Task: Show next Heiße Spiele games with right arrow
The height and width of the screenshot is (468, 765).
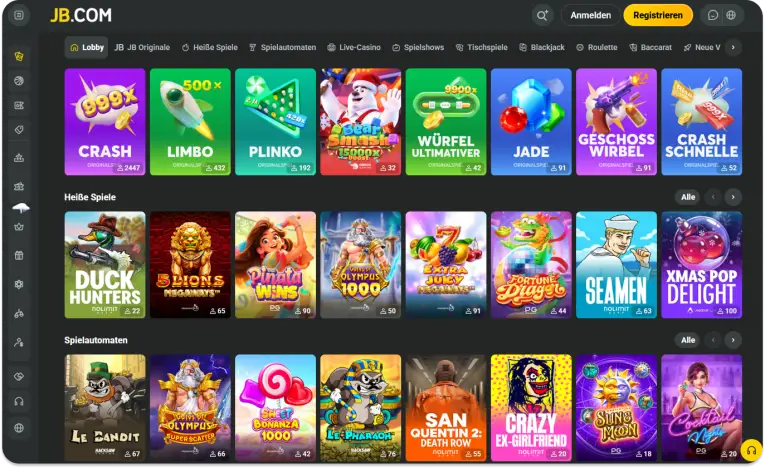Action: [x=733, y=197]
